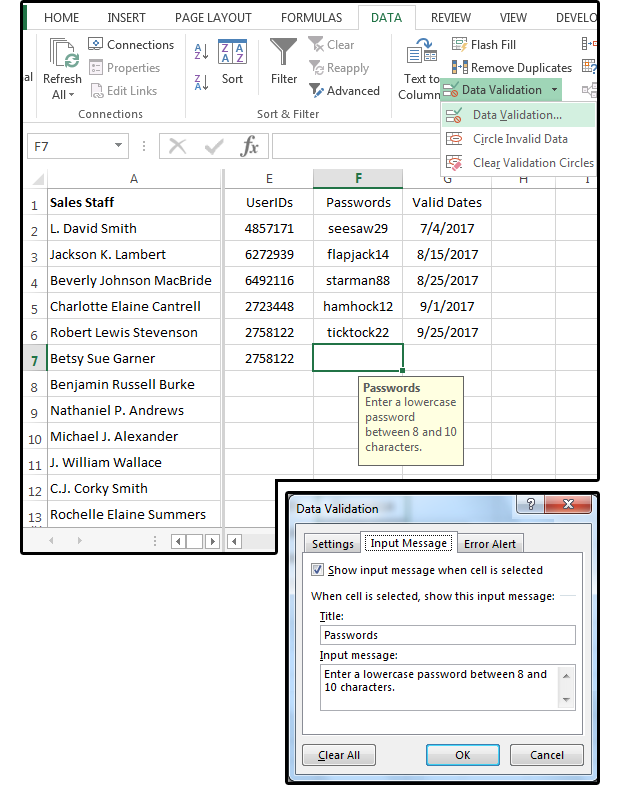Click the formula bar enter checkmark
Image resolution: width=620 pixels, height=794 pixels.
(x=214, y=147)
